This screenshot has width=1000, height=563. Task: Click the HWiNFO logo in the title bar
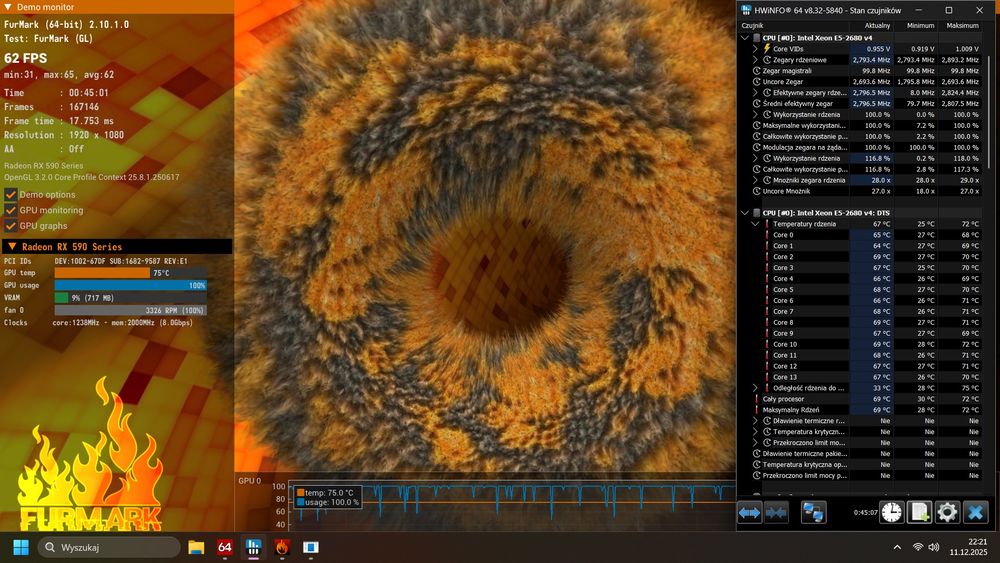click(x=746, y=10)
